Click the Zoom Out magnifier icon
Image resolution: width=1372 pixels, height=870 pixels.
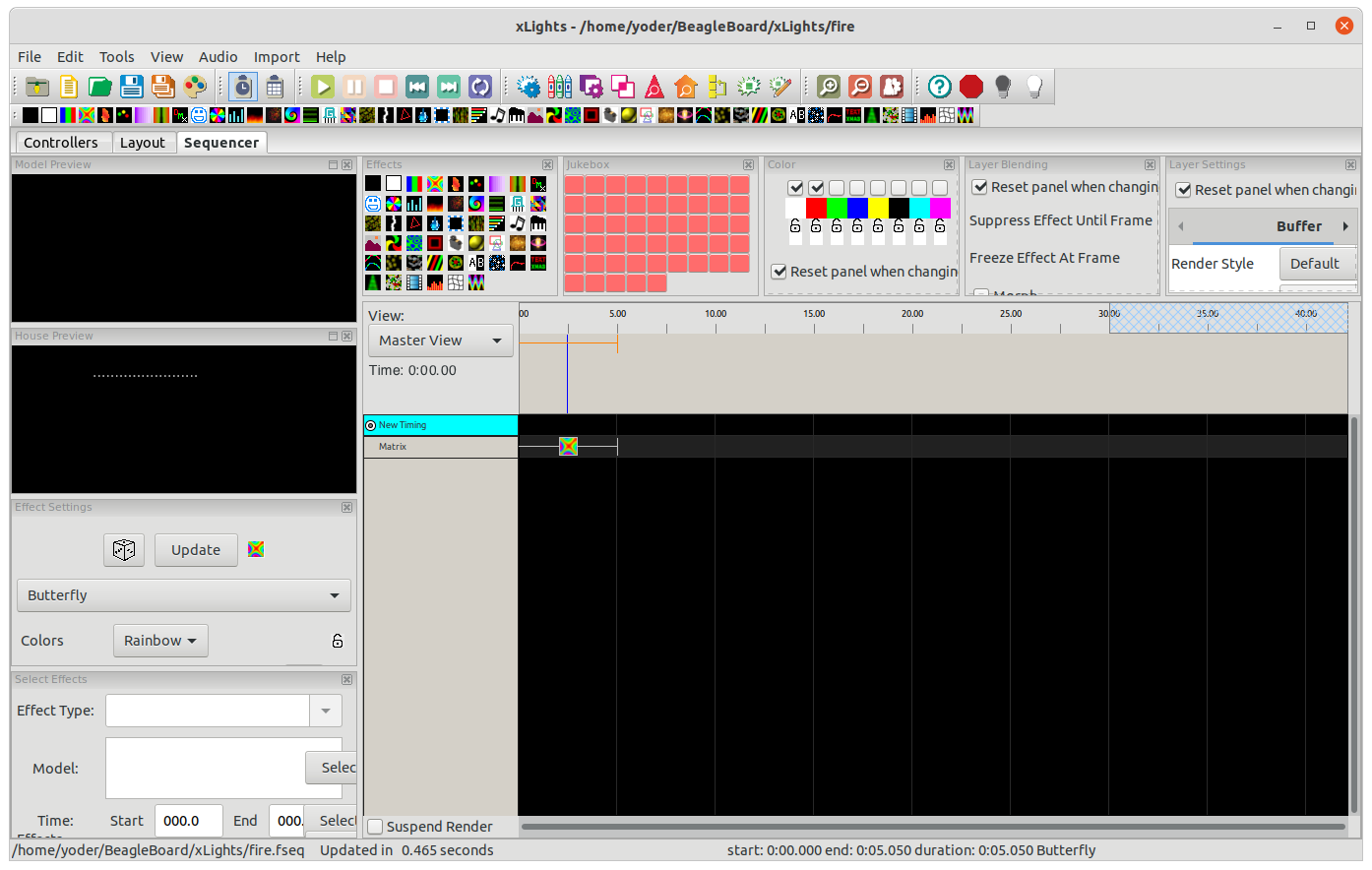tap(860, 87)
